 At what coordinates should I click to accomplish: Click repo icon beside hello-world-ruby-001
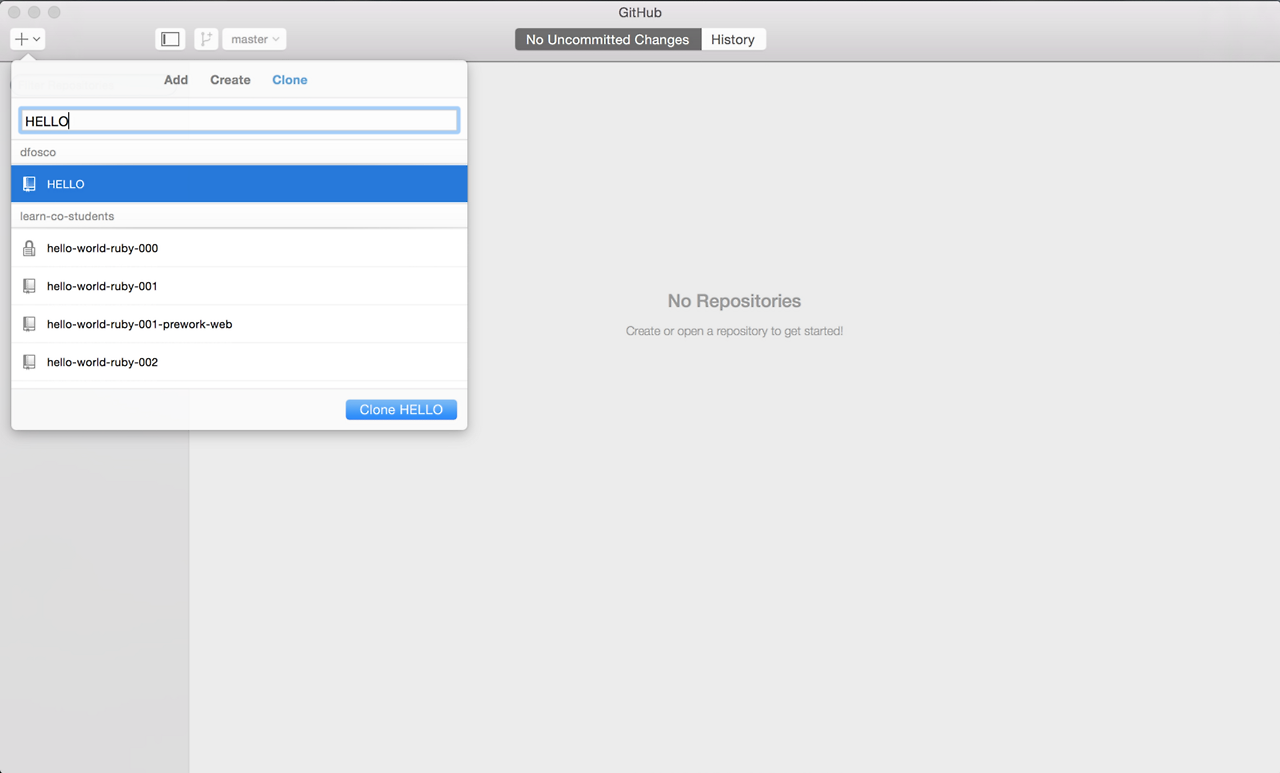click(x=29, y=286)
